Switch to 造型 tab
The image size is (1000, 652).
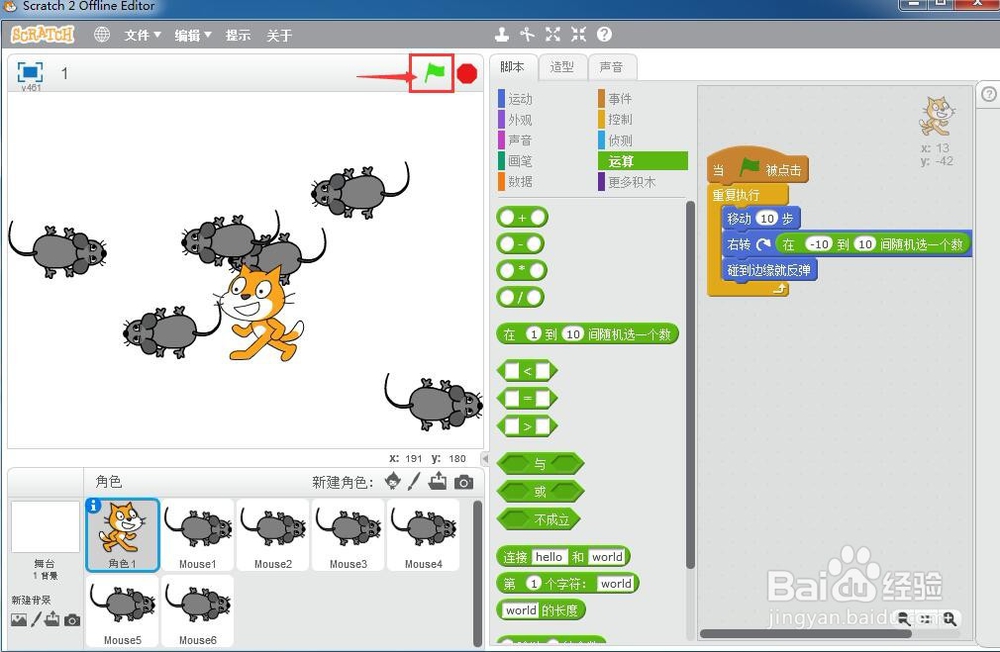(x=562, y=66)
